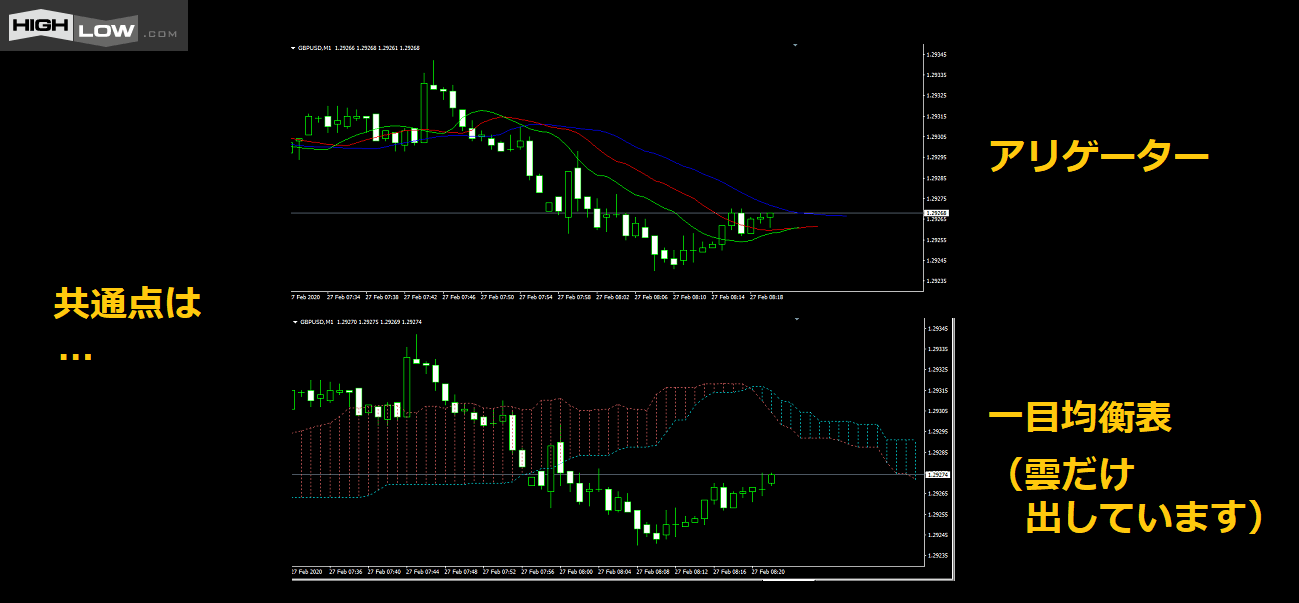Image resolution: width=1299 pixels, height=603 pixels.
Task: Click the アリゲーター label
Action: pos(1098,157)
